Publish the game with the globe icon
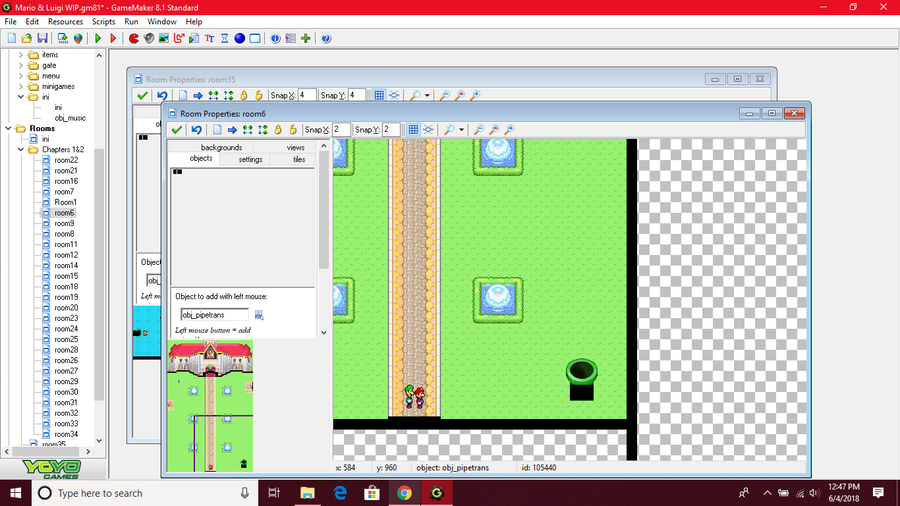This screenshot has width=900, height=506. click(77, 38)
